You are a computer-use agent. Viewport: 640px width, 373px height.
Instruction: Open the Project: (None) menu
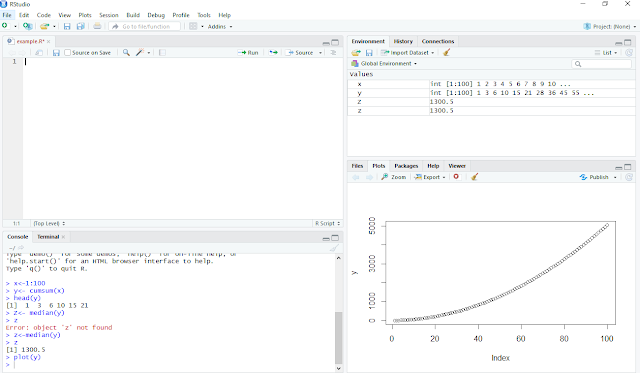pyautogui.click(x=610, y=27)
